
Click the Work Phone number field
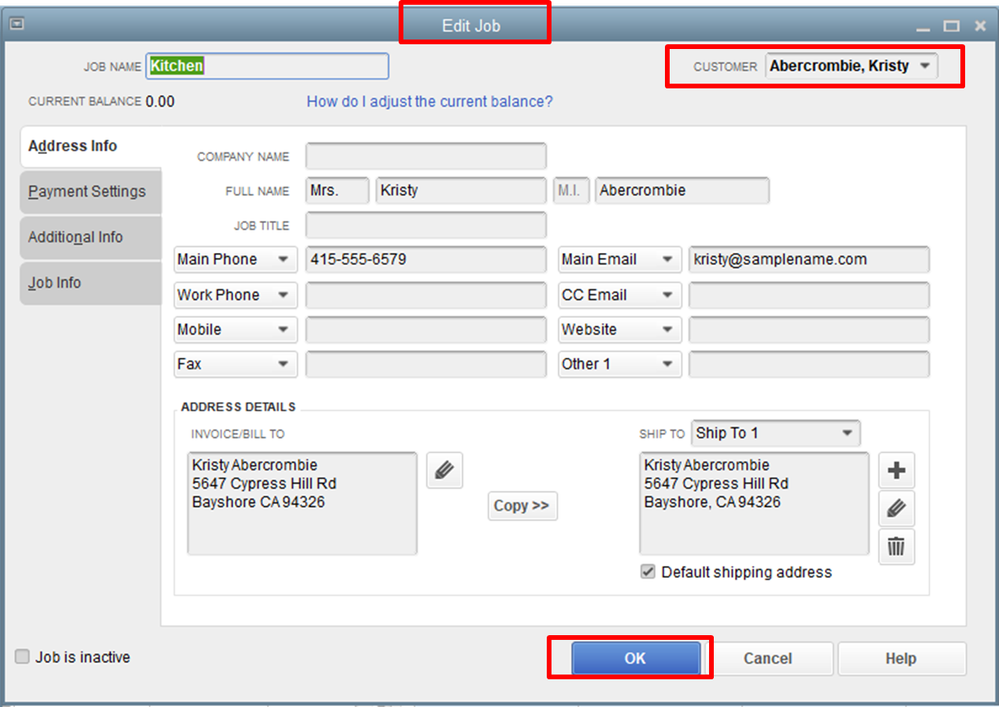tap(426, 295)
